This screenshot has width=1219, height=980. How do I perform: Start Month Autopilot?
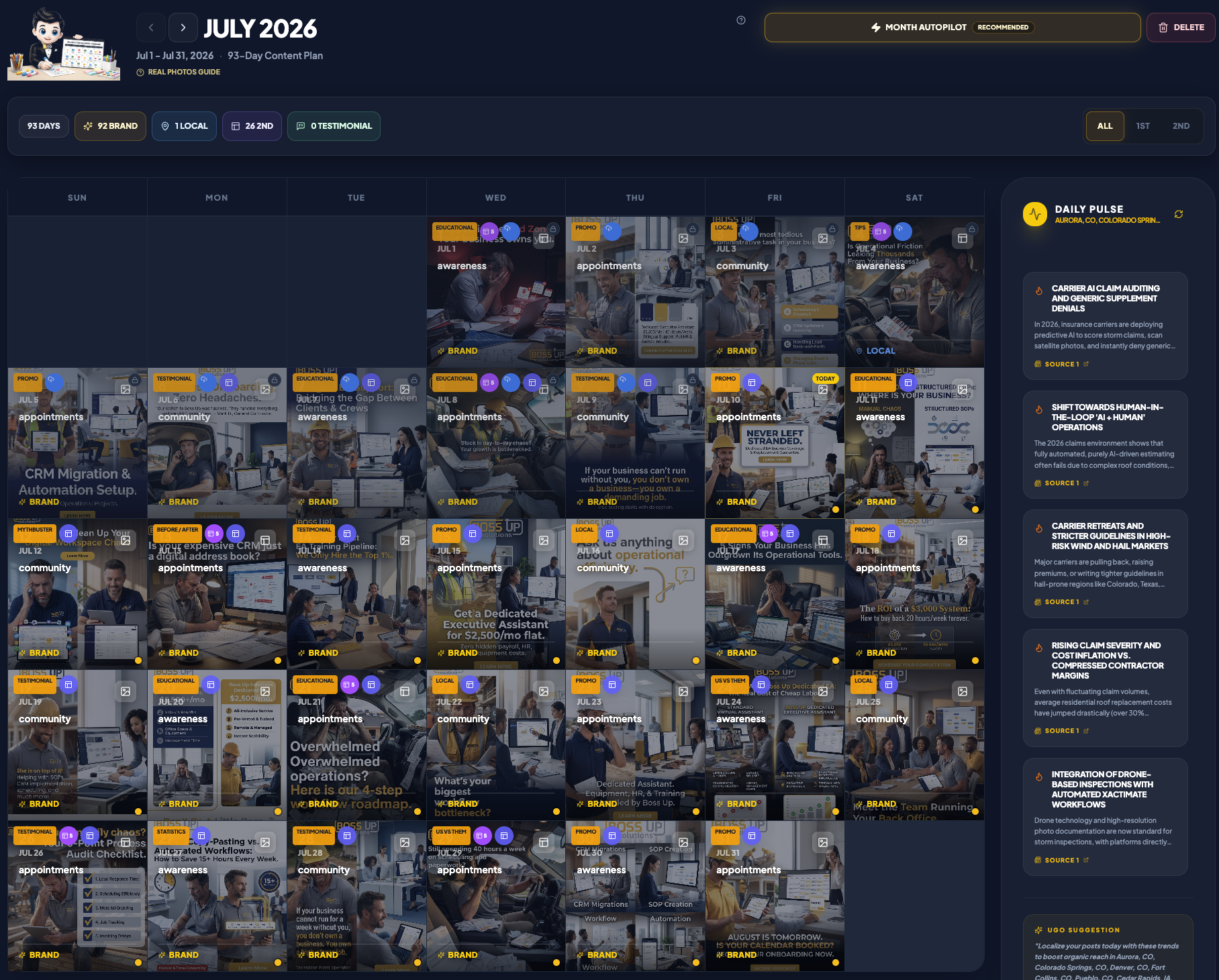pos(953,28)
